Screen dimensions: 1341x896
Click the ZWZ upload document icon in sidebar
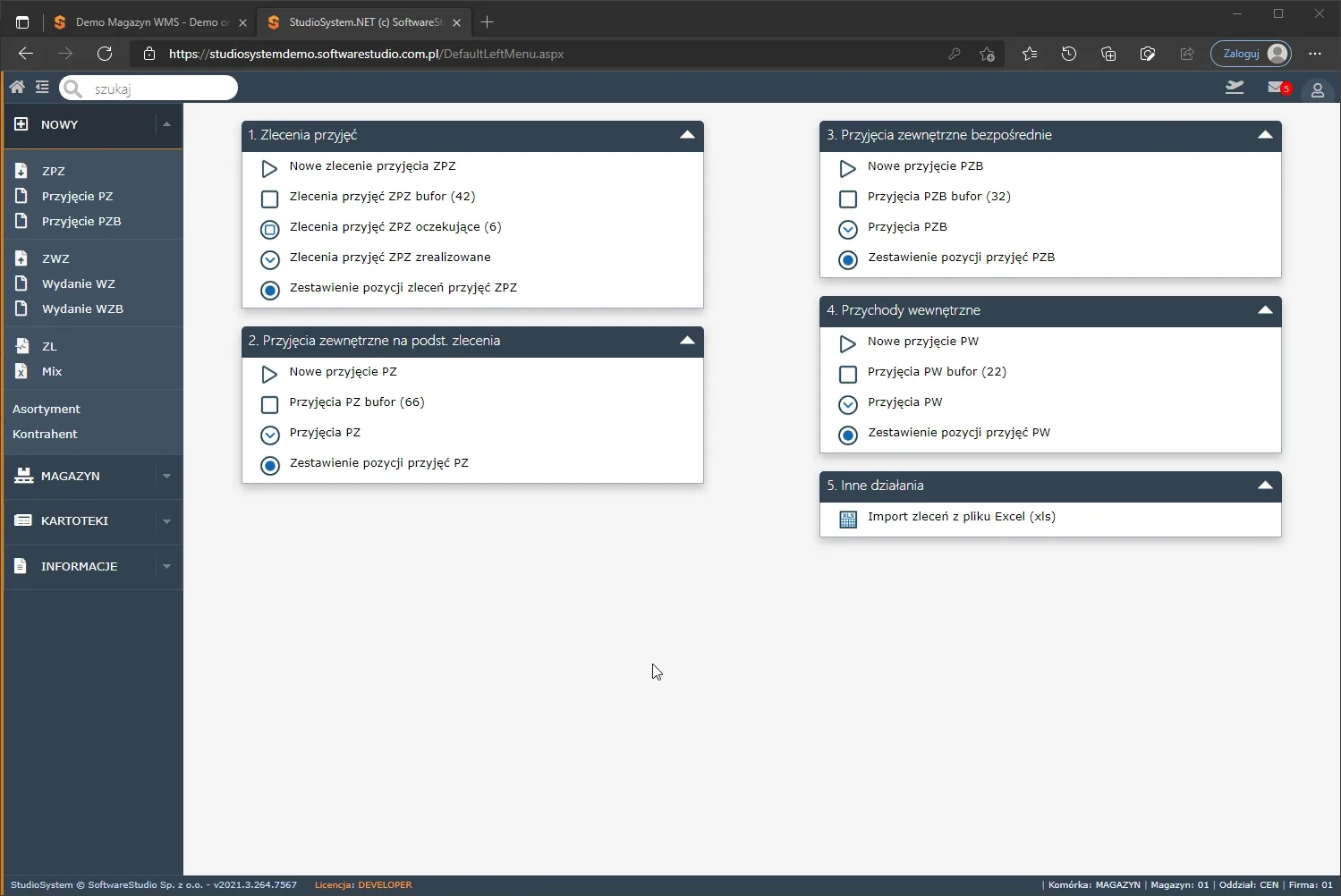(x=21, y=258)
